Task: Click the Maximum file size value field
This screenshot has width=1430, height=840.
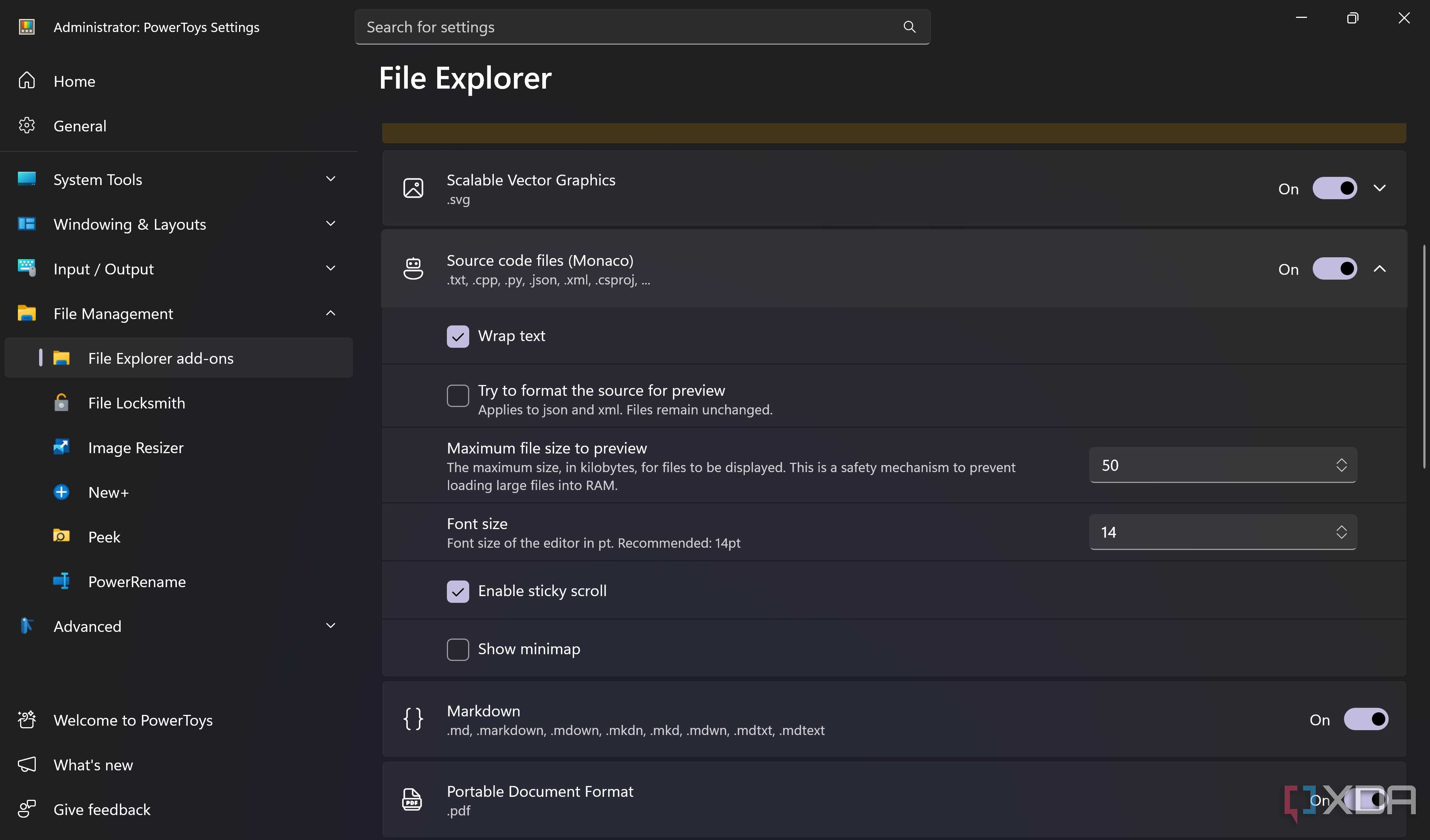Action: tap(1222, 465)
